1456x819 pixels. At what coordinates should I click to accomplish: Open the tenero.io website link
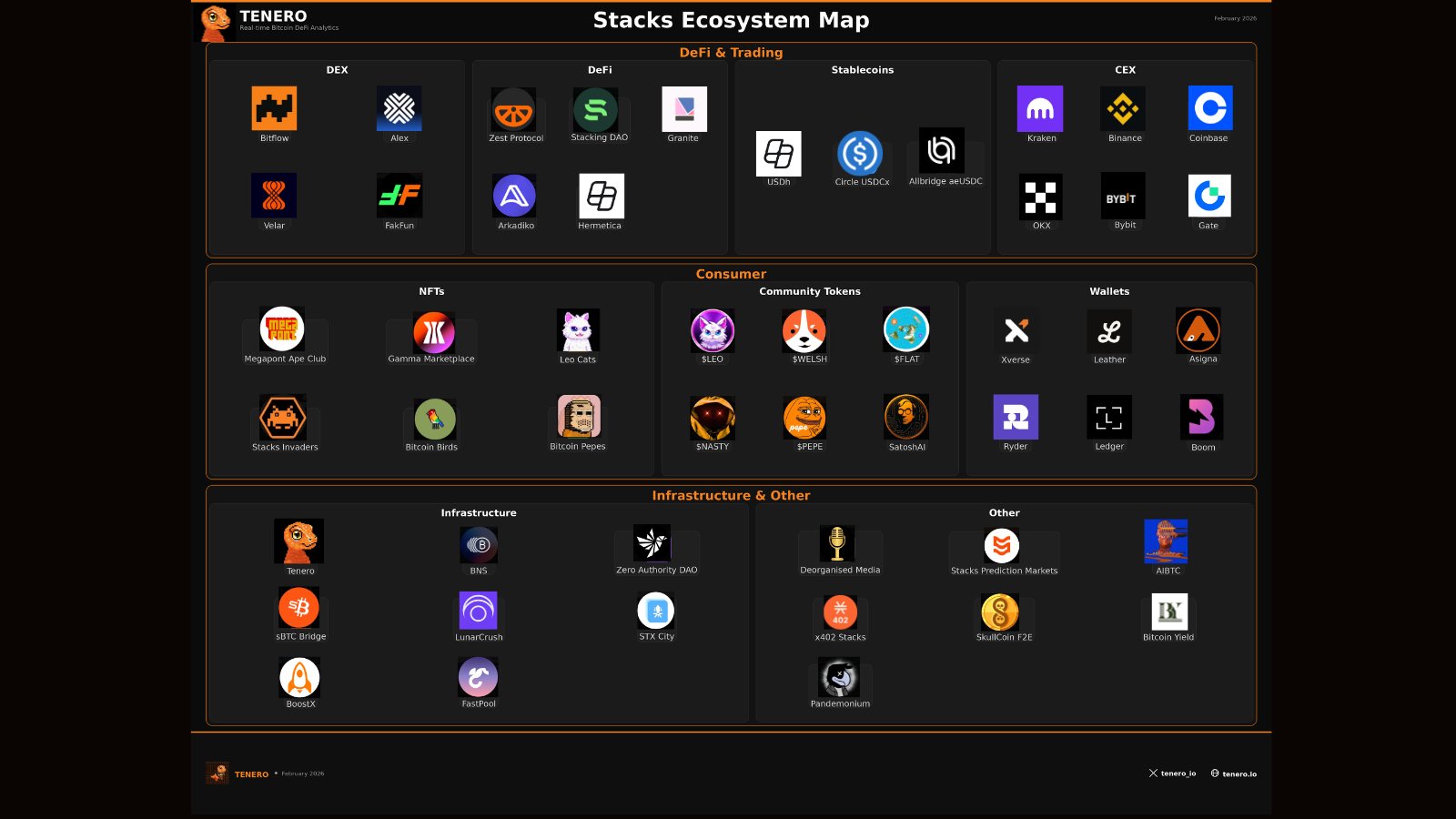pyautogui.click(x=1234, y=773)
